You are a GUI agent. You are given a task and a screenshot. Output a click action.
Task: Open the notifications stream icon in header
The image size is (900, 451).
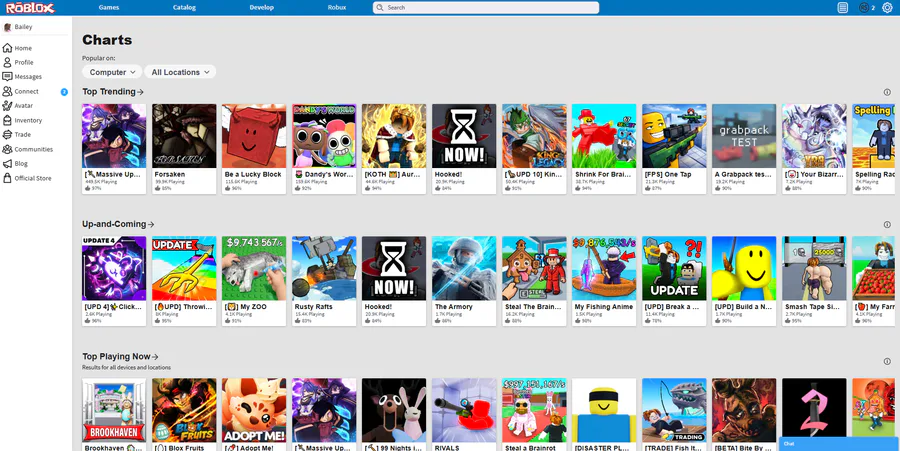[x=843, y=7]
